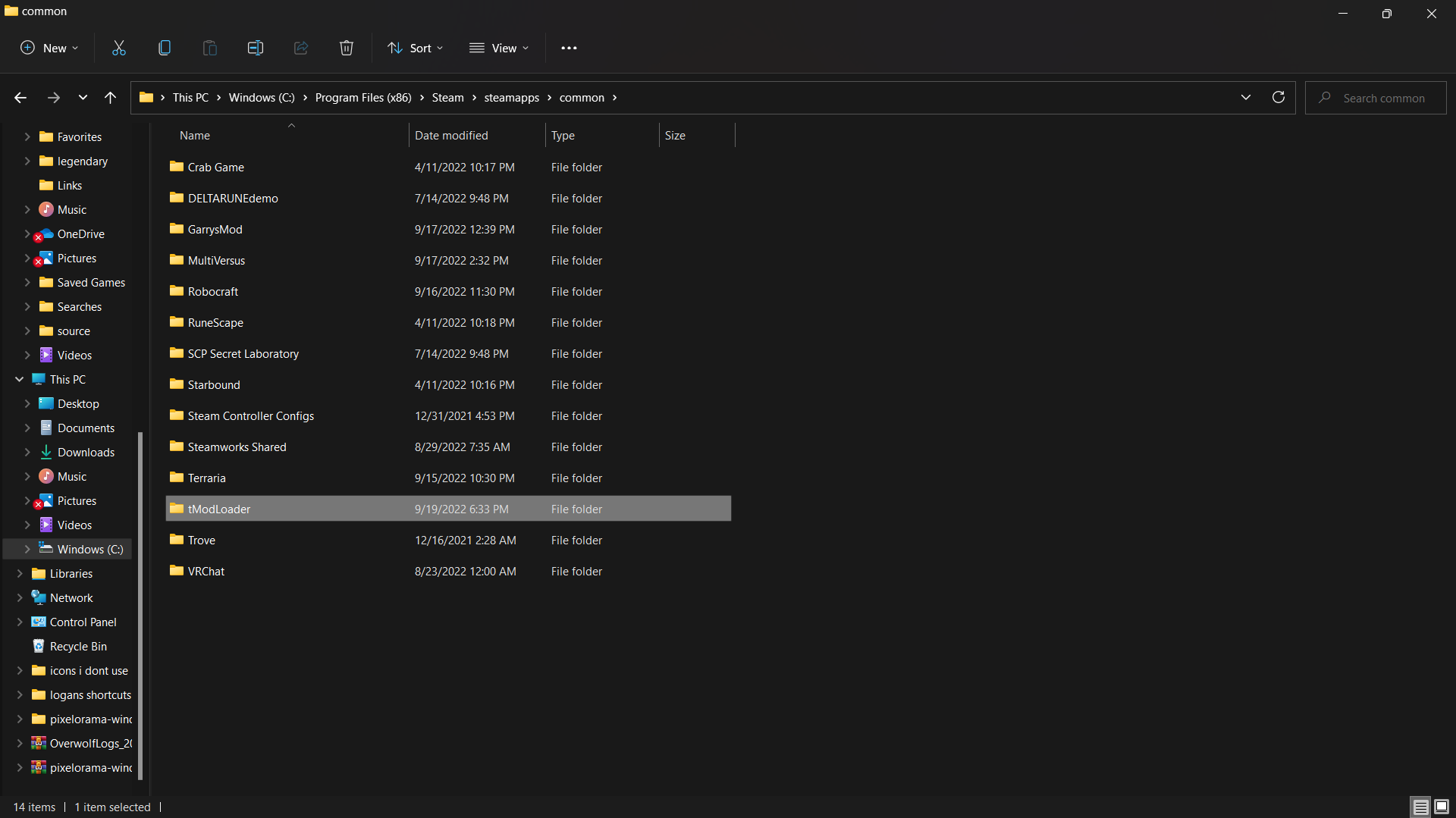The width and height of the screenshot is (1456, 818).
Task: Click the Delete trash can icon
Action: pos(347,48)
